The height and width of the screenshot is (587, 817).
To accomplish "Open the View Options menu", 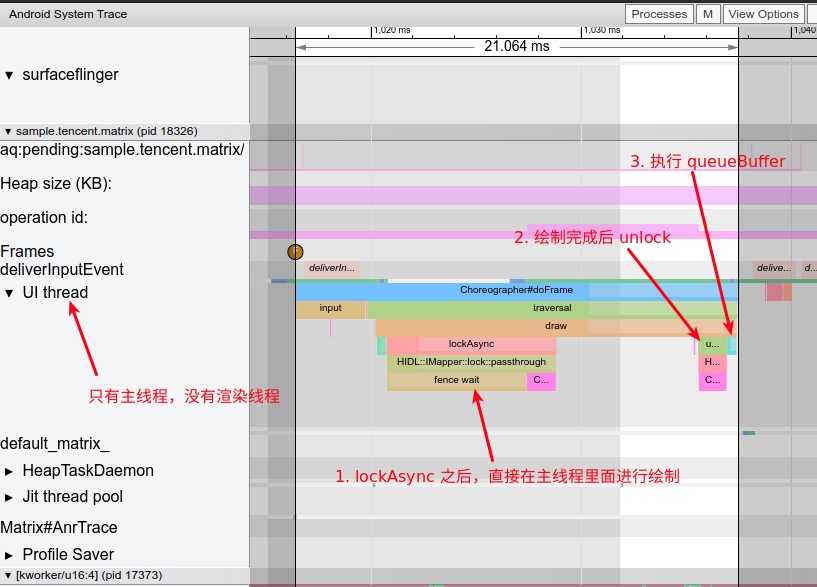I will pyautogui.click(x=763, y=14).
